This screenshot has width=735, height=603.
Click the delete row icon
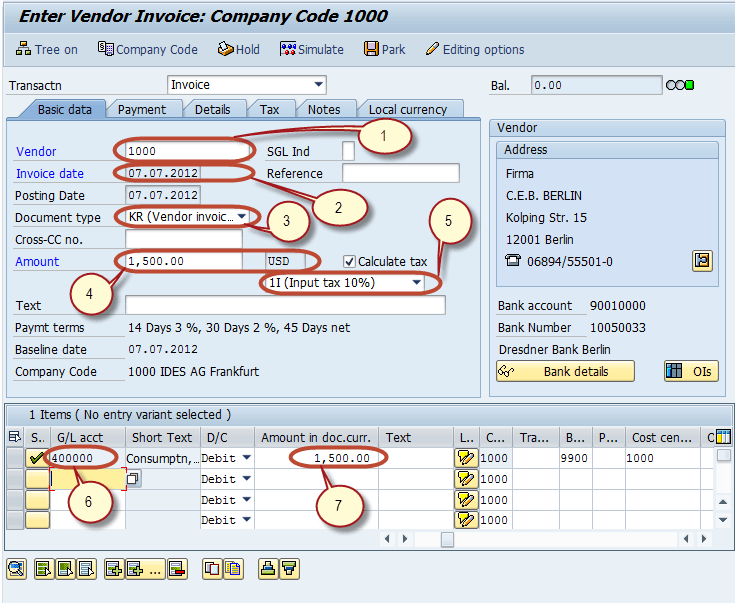pyautogui.click(x=177, y=569)
